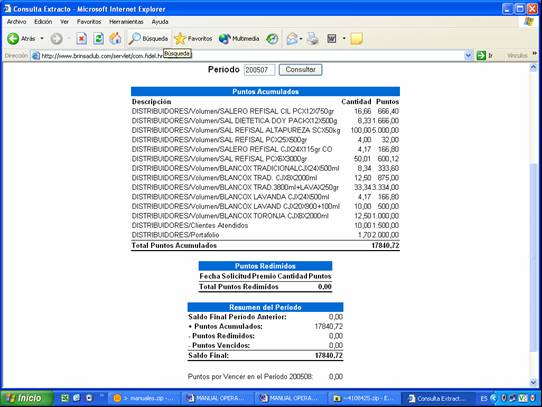
Task: Open the Multimedia toolbar button
Action: tap(239, 38)
